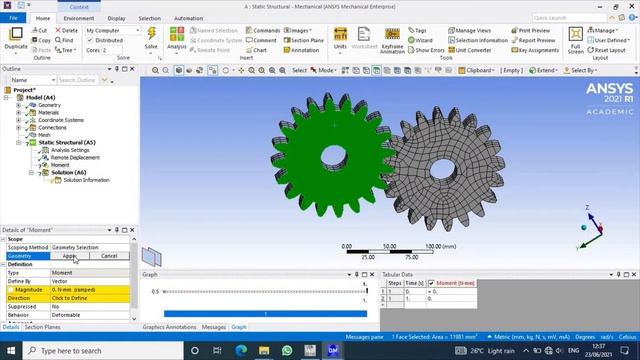The width and height of the screenshot is (640, 360).
Task: Expand the Connections tree node
Action: pos(18,128)
